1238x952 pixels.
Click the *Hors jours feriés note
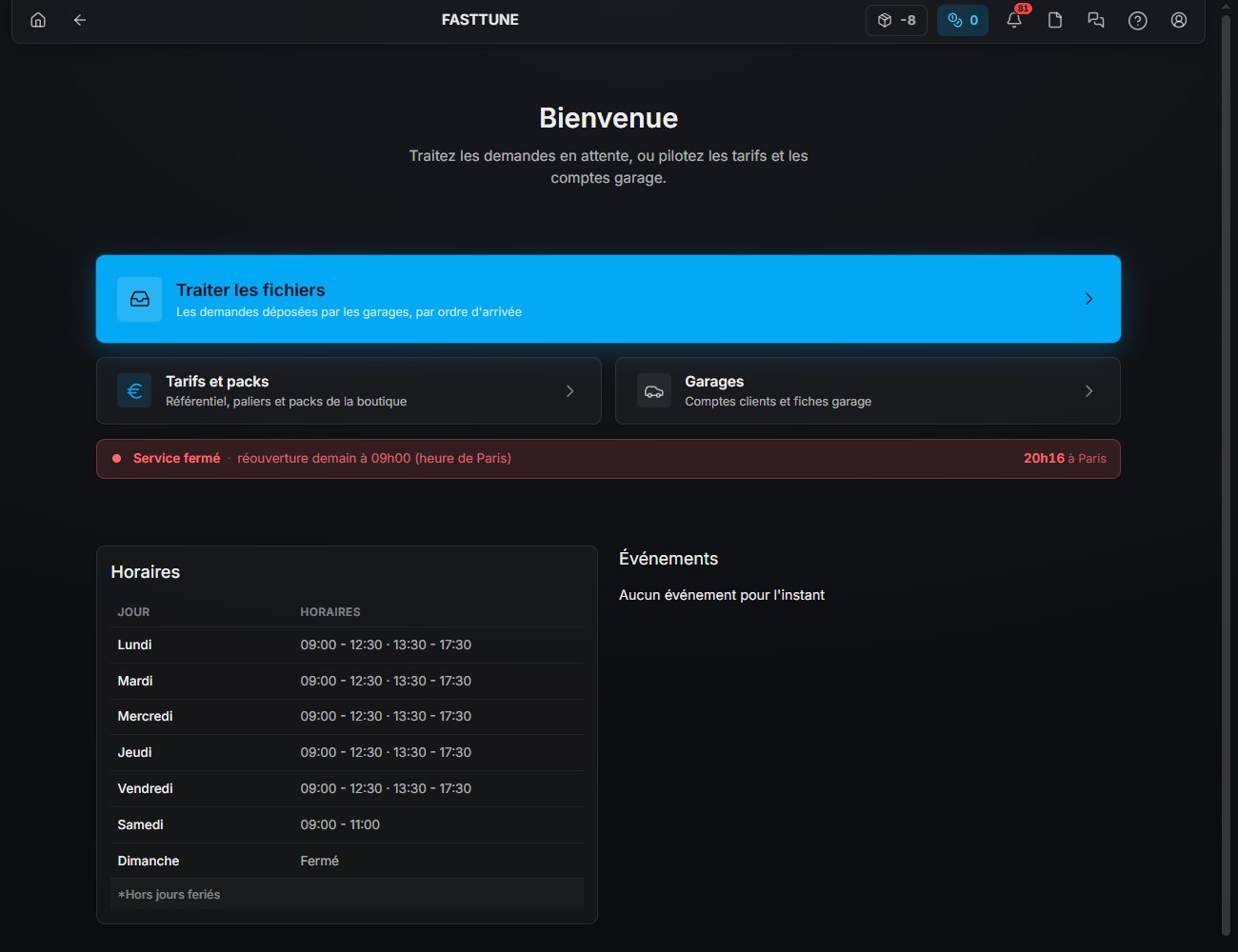(x=169, y=895)
